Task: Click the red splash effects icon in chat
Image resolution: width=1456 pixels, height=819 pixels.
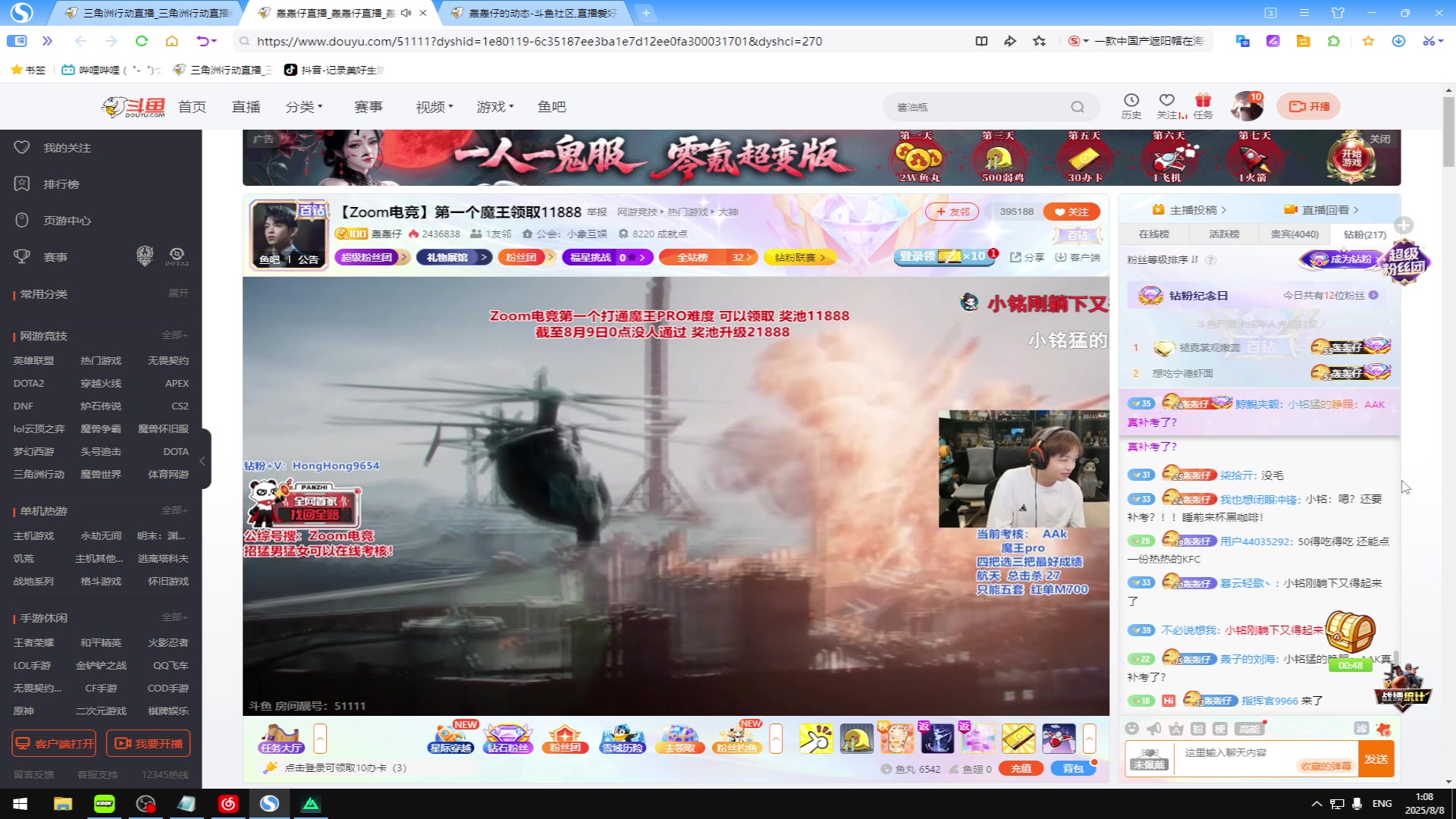Action: coord(1384,729)
